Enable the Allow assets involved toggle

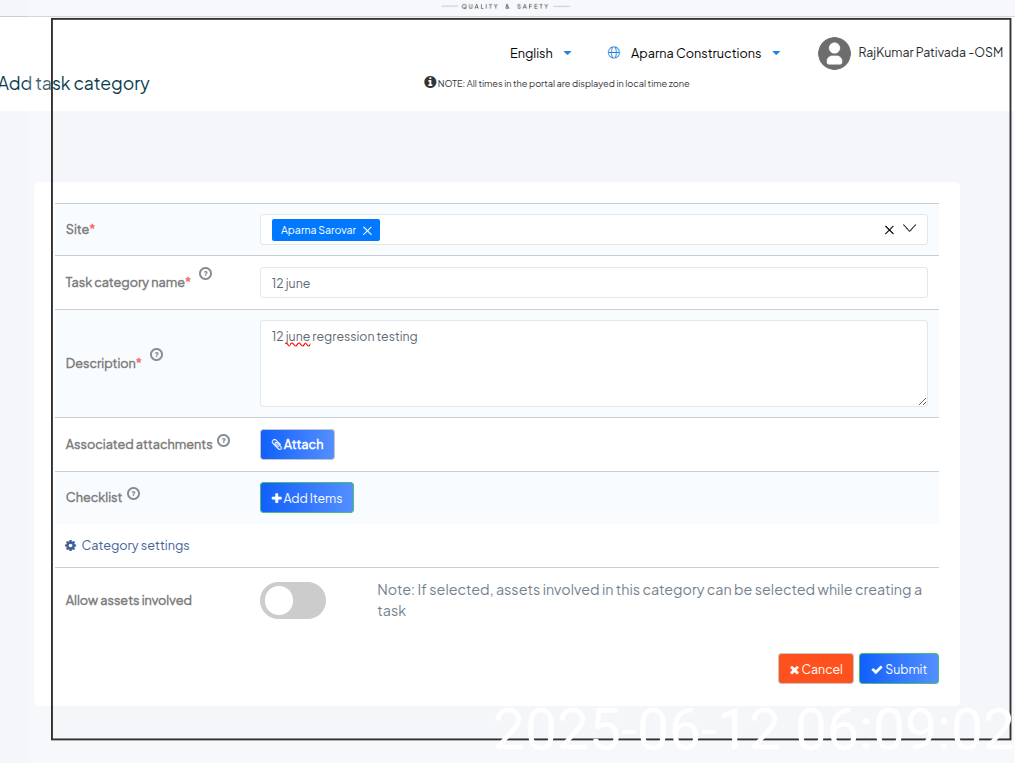tap(293, 600)
